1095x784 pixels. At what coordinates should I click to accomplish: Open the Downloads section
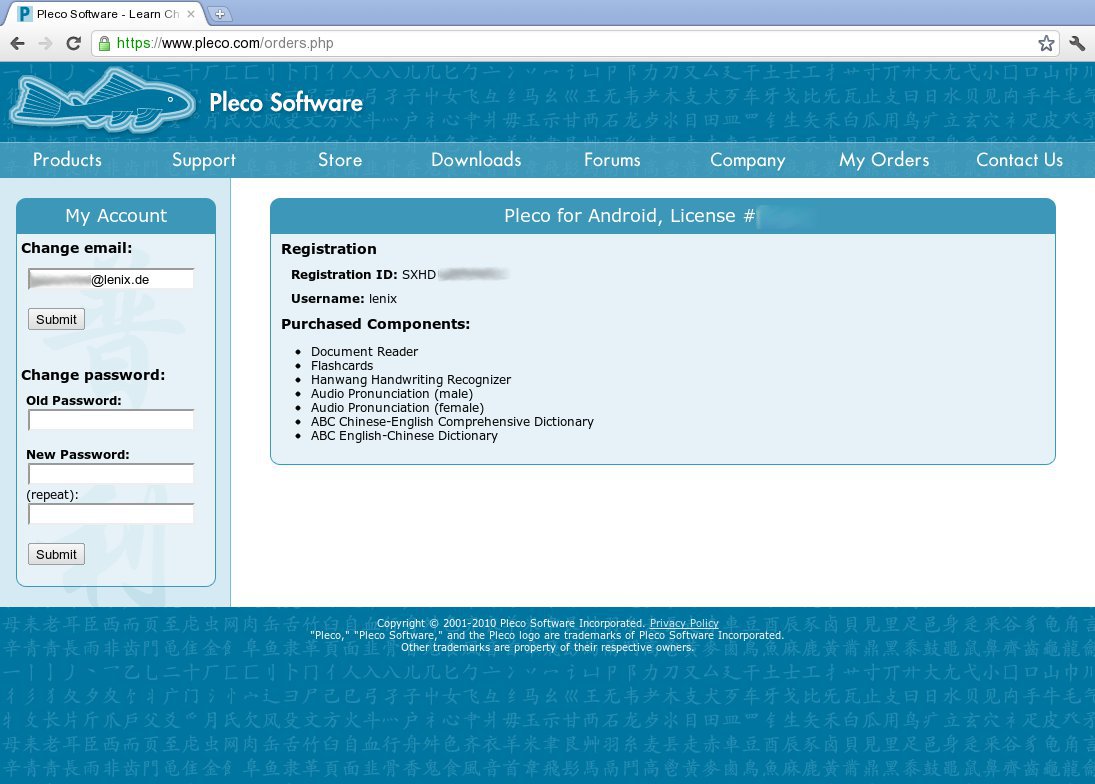click(x=476, y=160)
